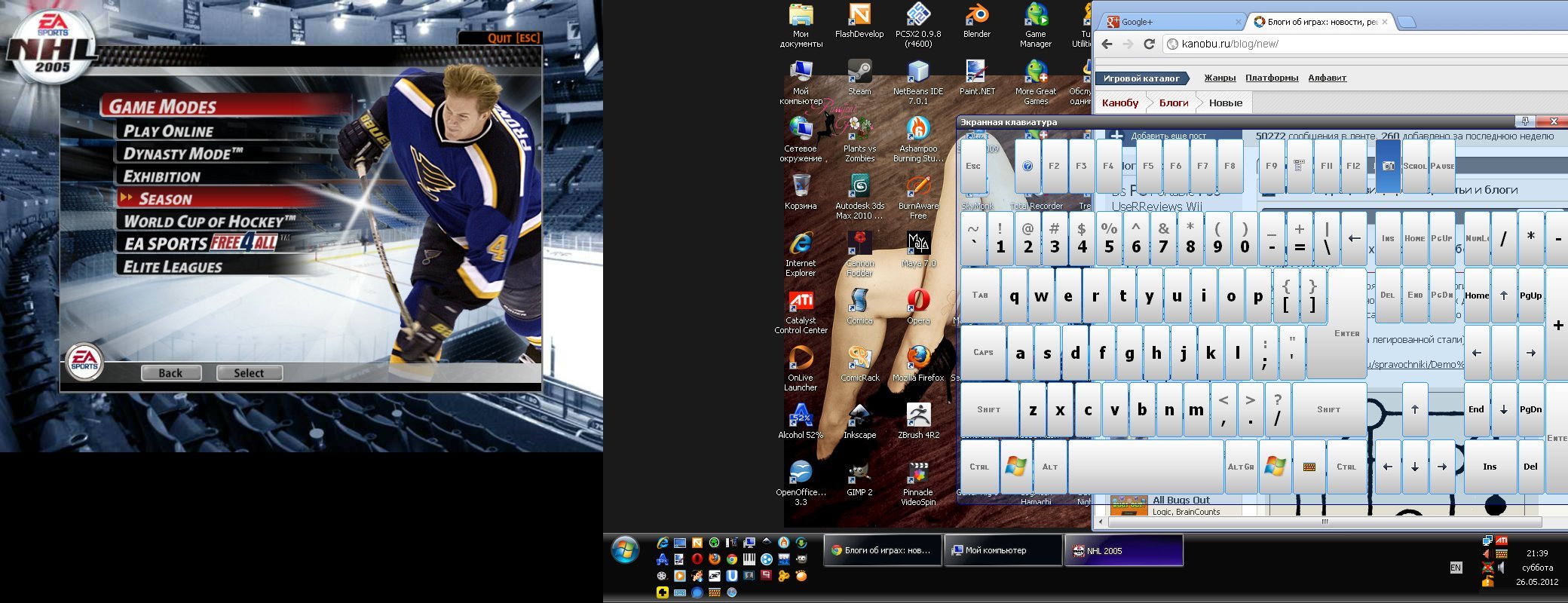Select the Корзина recycle bin icon

coord(801,193)
